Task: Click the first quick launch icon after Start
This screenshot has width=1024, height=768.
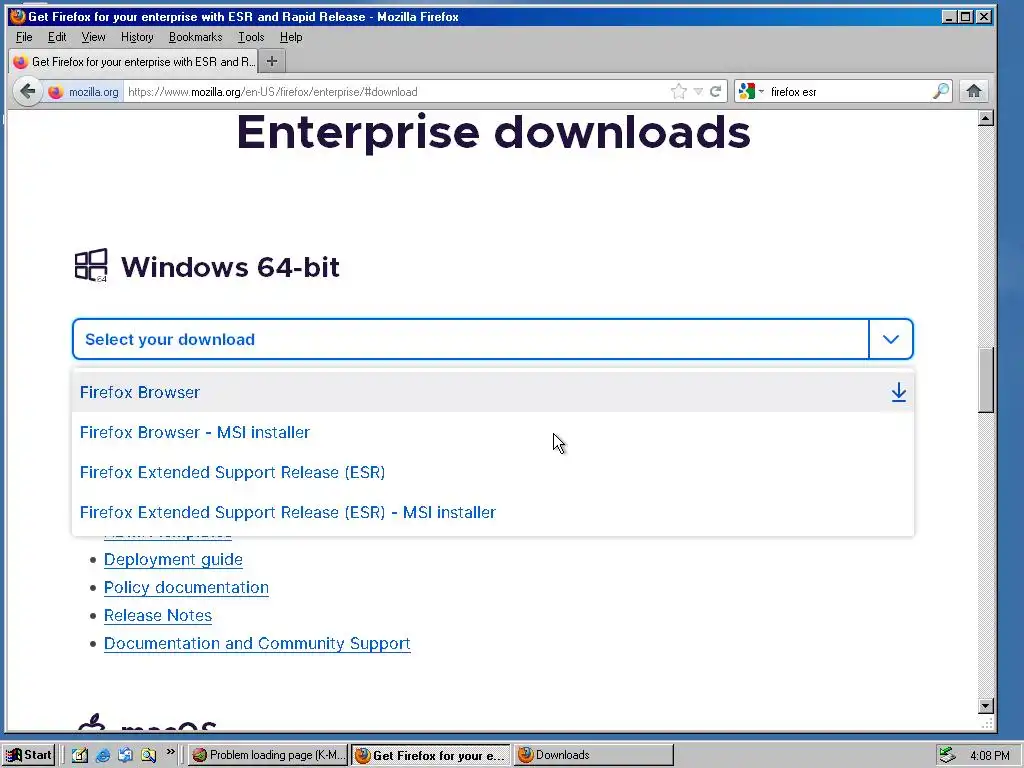Action: pos(80,756)
